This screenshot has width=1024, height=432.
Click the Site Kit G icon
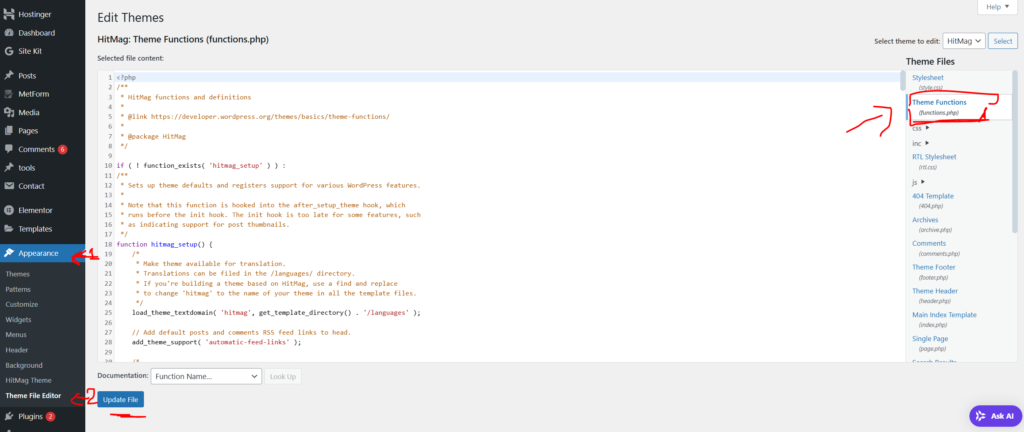(x=9, y=51)
